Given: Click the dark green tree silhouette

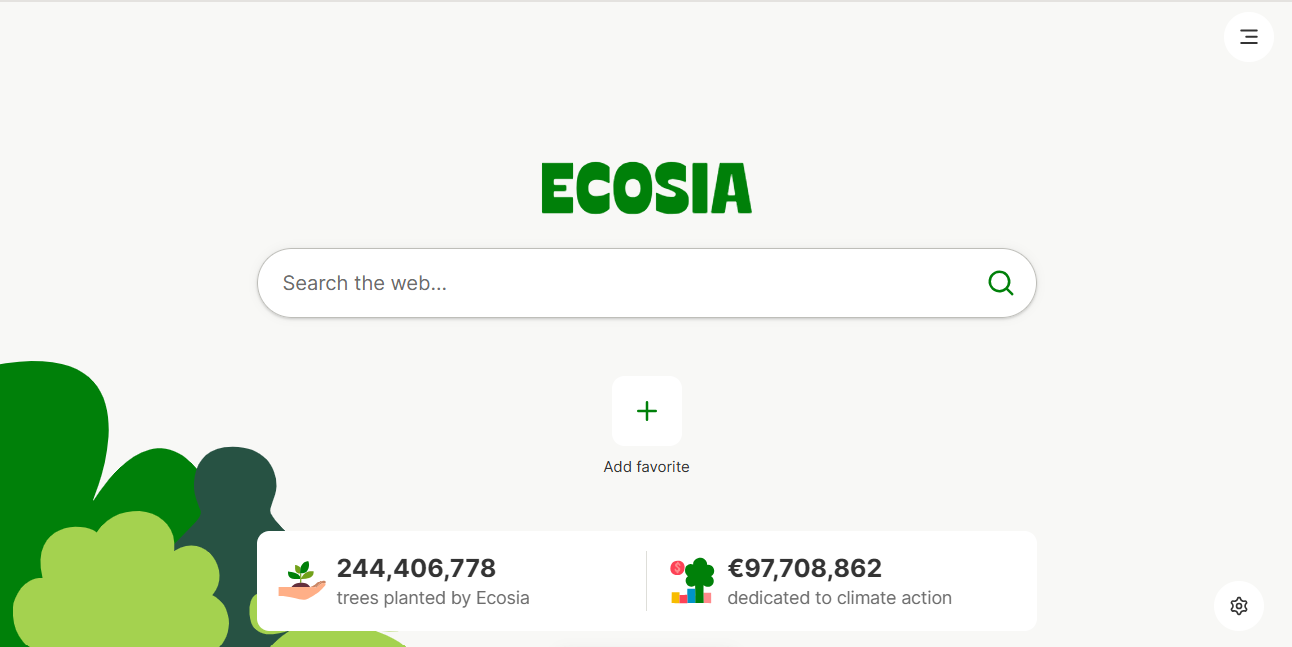Looking at the screenshot, I should point(235,490).
